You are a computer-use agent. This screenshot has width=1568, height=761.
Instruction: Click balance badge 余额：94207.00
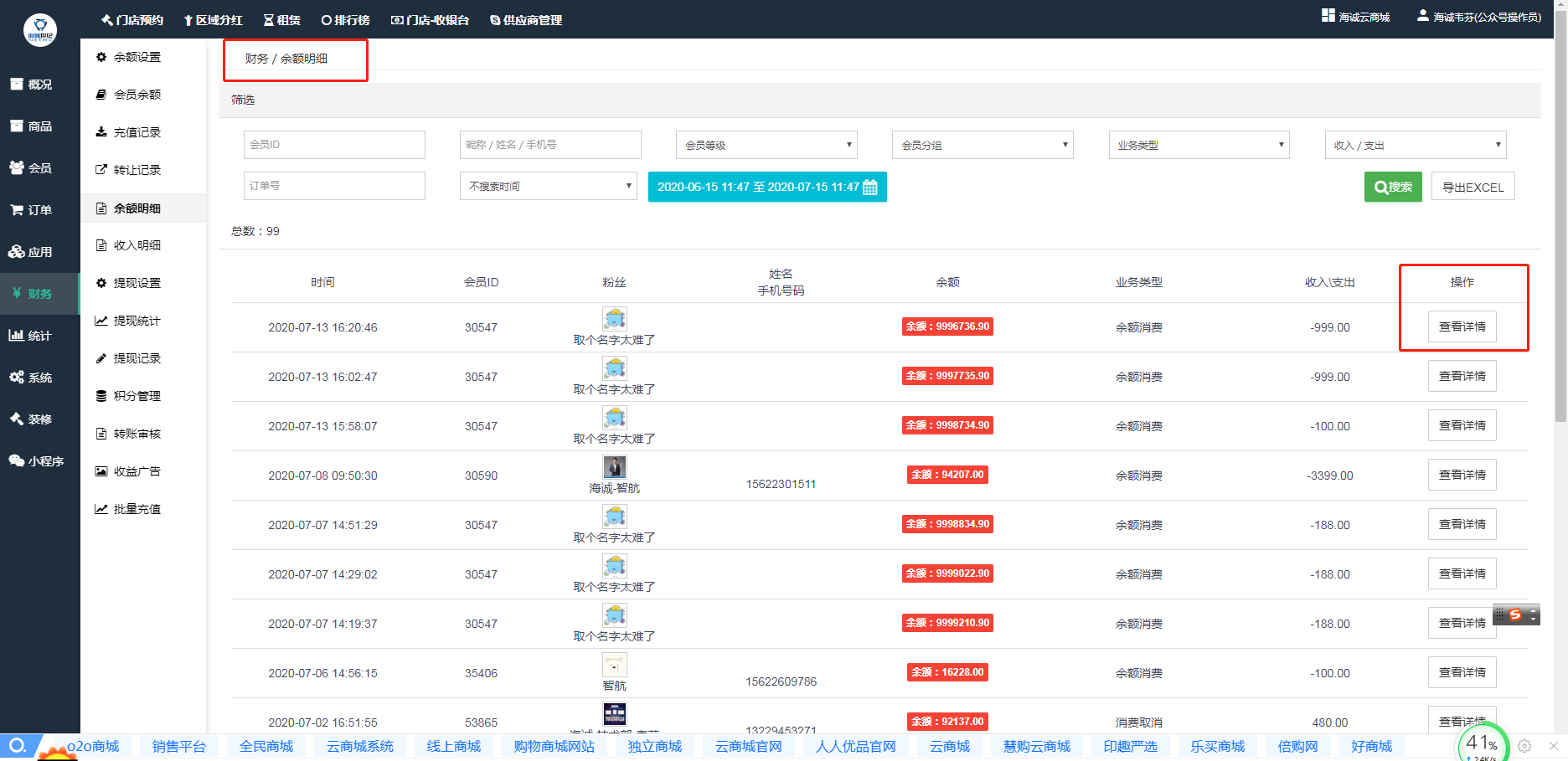(x=948, y=475)
